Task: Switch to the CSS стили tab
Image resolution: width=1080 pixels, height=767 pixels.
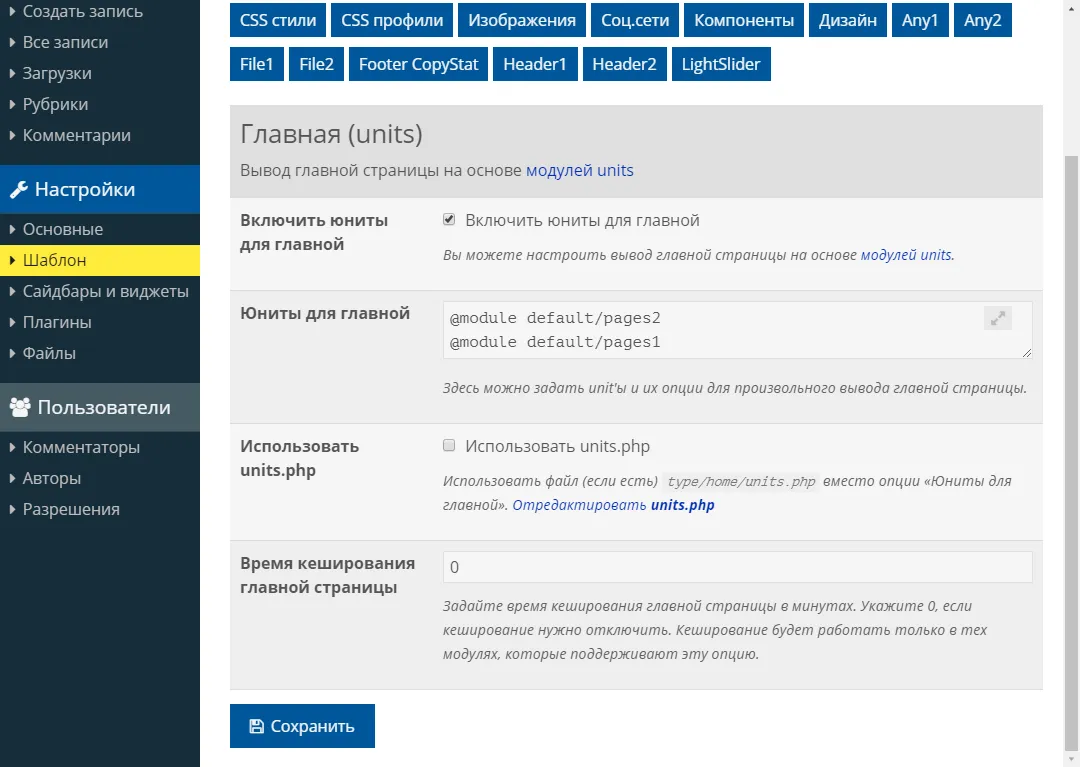Action: (x=278, y=20)
